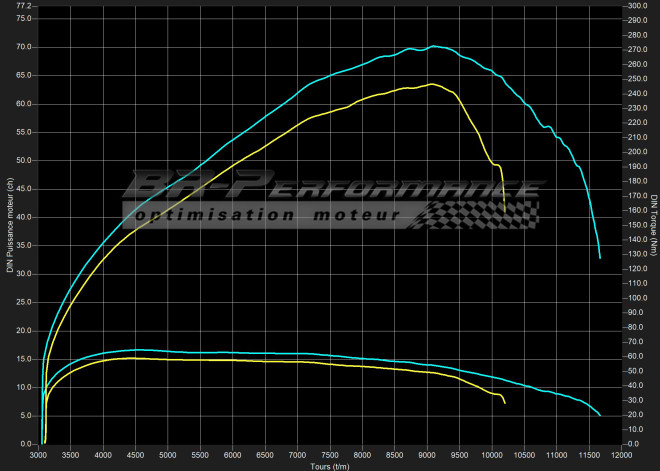Click the end of the yellow torque curve
Screen dimensions: 660x471
click(x=505, y=403)
